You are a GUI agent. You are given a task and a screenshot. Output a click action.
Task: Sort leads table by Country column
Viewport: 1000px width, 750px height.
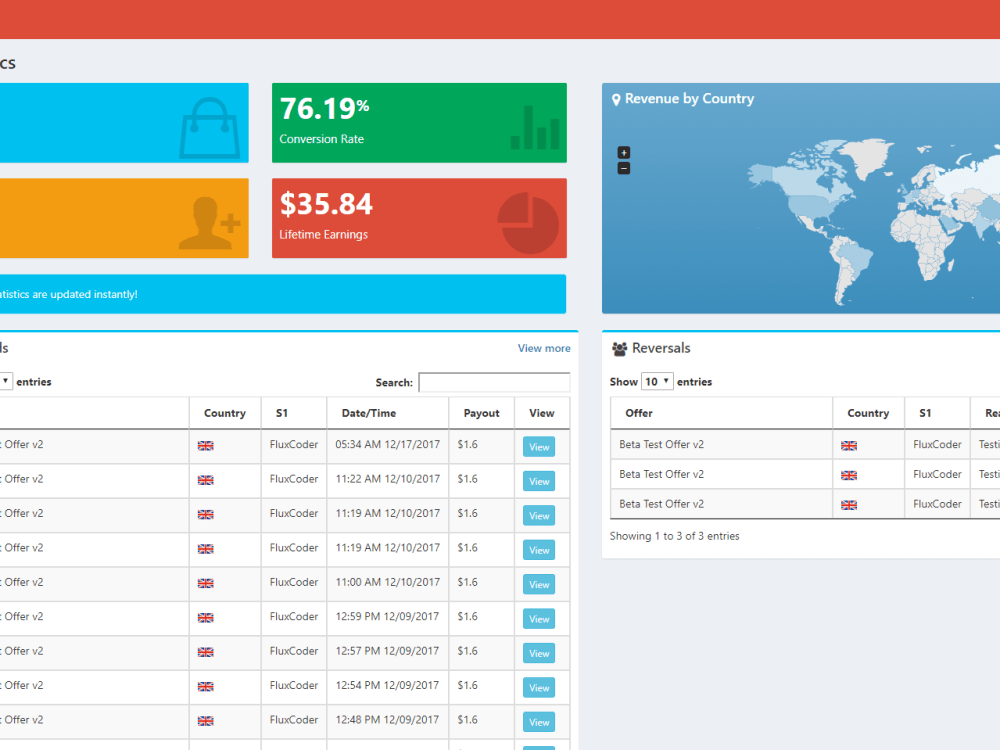[225, 413]
